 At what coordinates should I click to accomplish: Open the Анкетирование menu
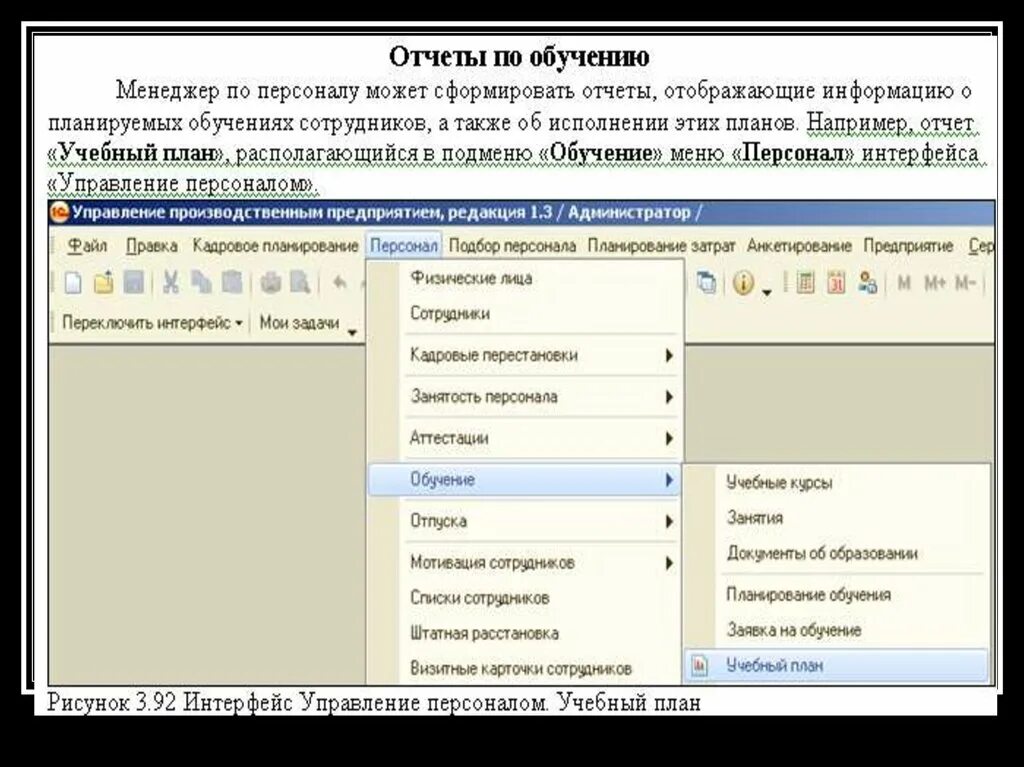(x=799, y=246)
